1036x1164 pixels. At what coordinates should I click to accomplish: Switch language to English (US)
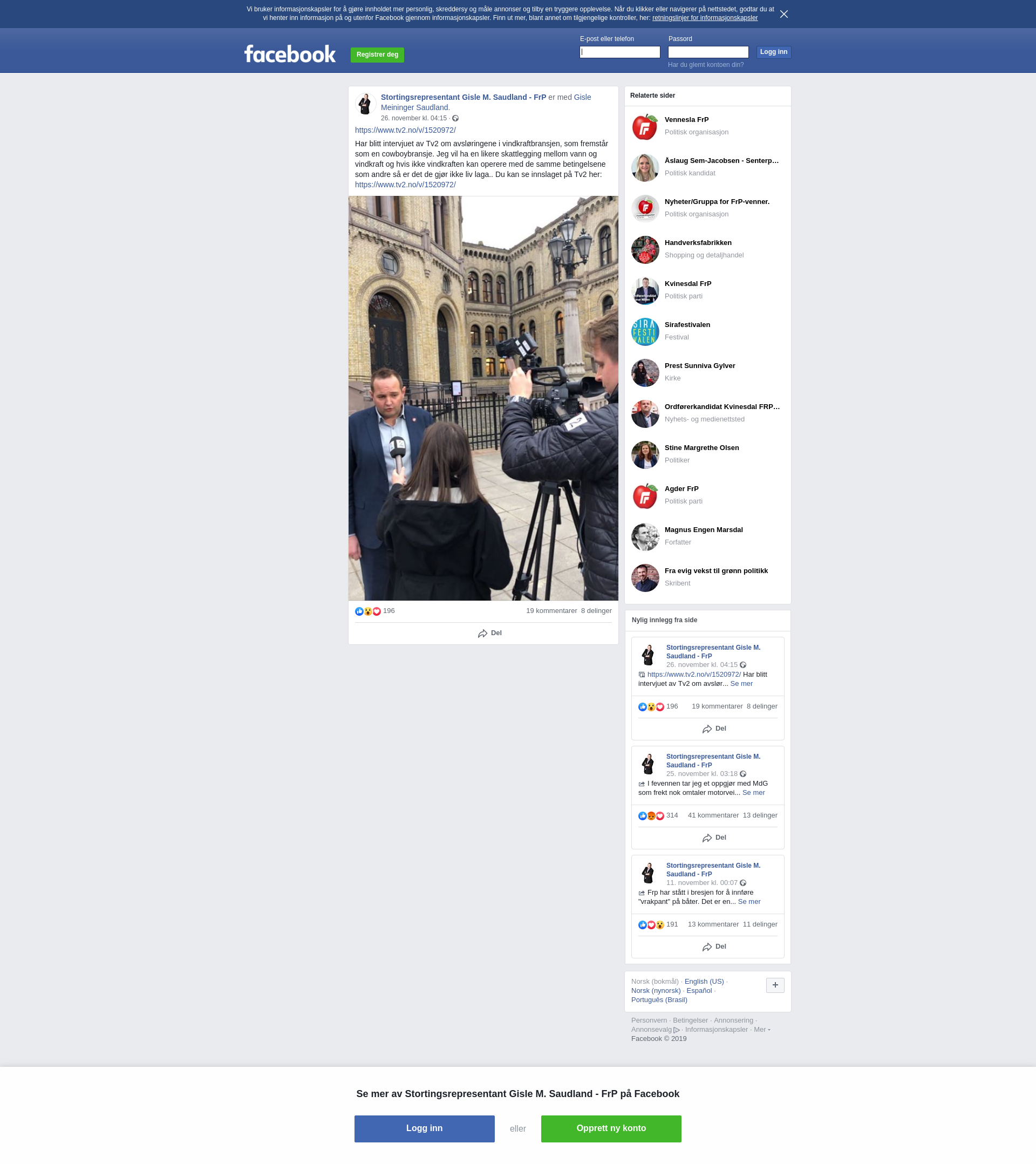(x=704, y=981)
